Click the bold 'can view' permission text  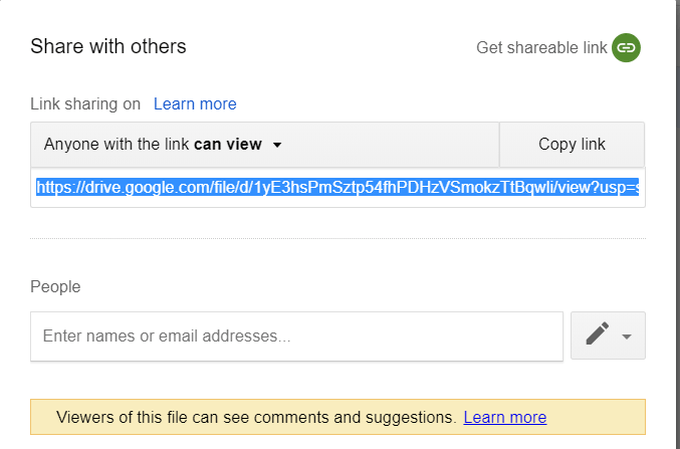click(x=228, y=144)
